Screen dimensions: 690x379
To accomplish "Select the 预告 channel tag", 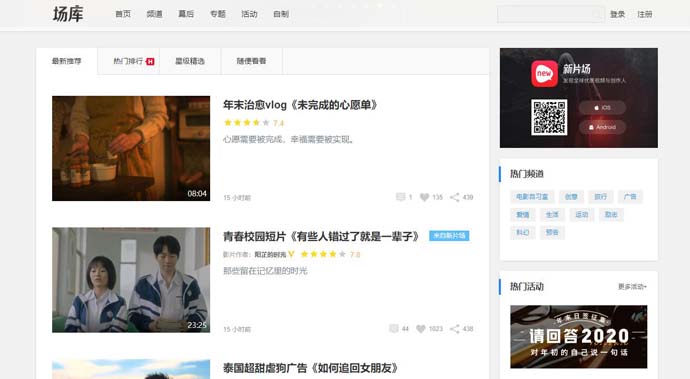I will click(552, 232).
